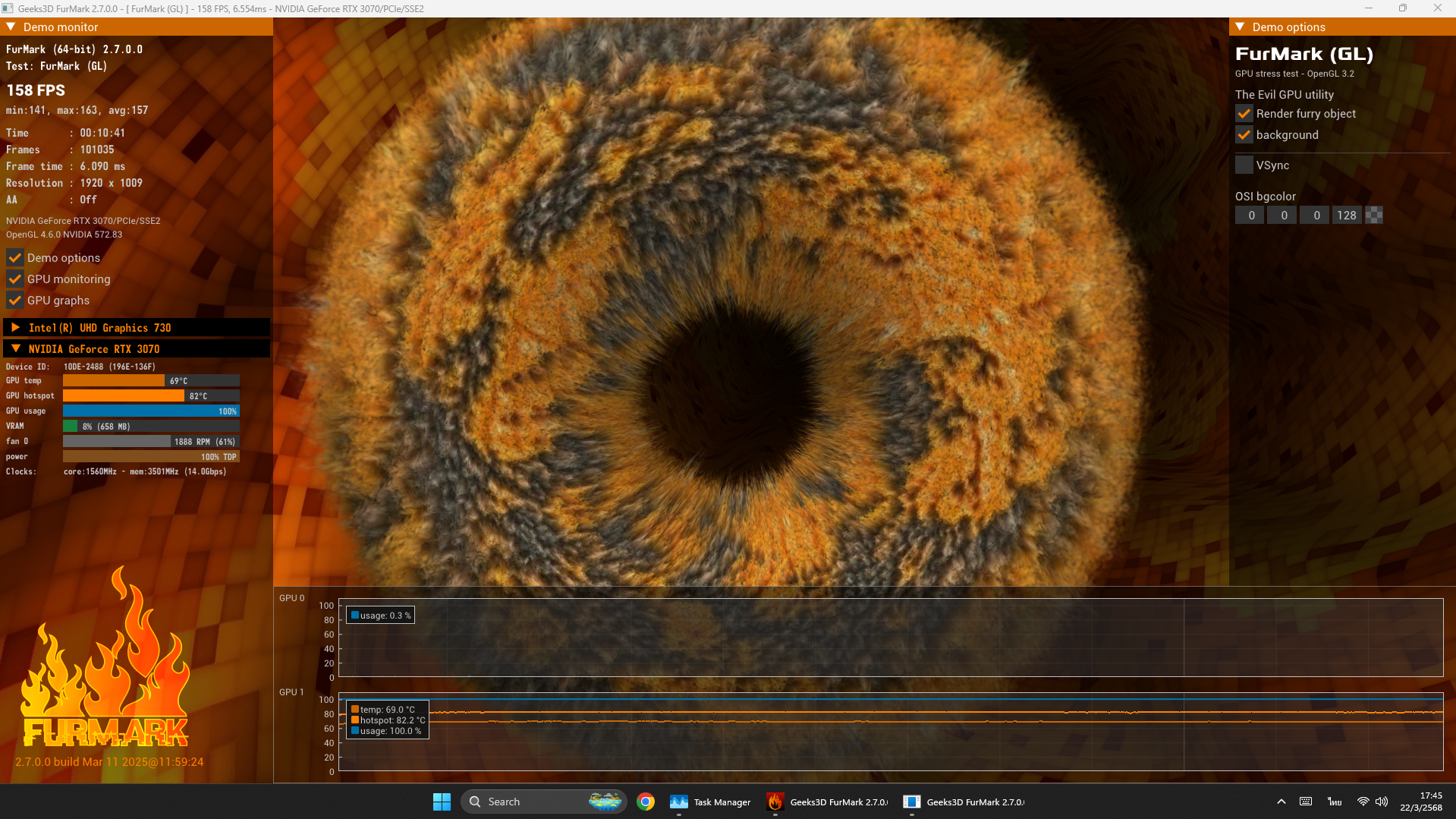Screen dimensions: 1456x819
Task: Click the FurMark (GL) heading
Action: [1304, 55]
